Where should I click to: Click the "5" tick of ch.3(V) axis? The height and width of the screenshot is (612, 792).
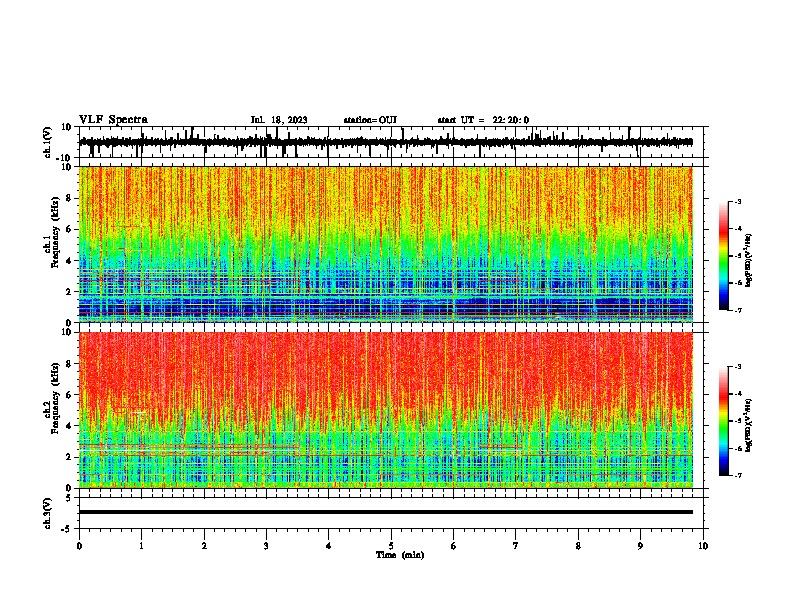[69, 498]
